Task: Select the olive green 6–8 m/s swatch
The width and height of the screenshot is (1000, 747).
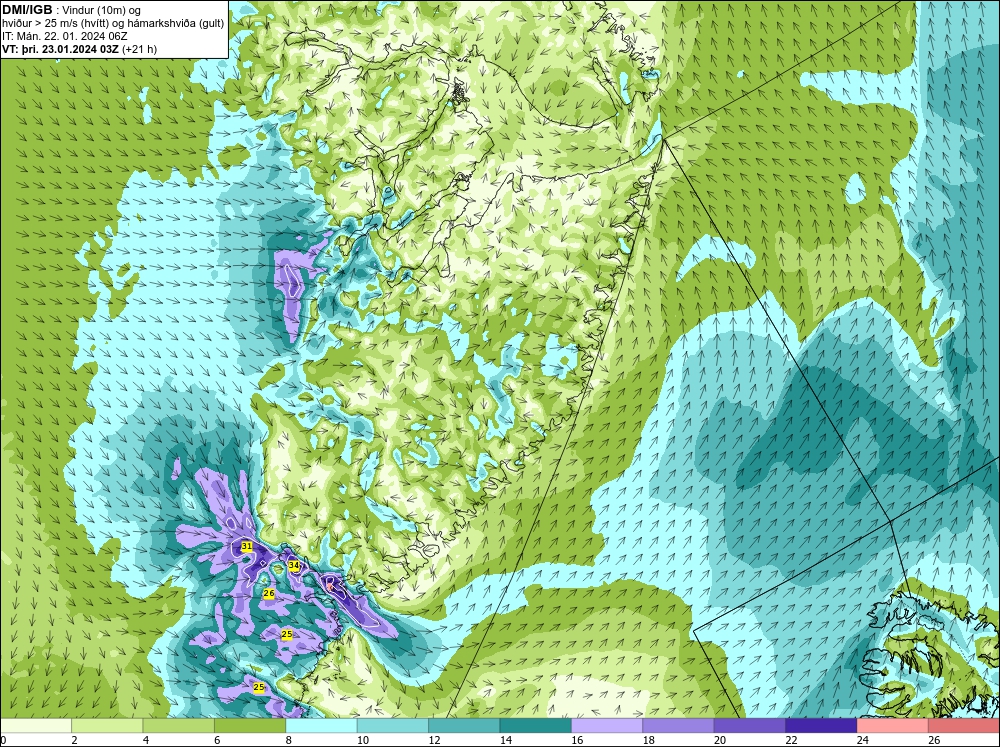Action: coord(250,725)
